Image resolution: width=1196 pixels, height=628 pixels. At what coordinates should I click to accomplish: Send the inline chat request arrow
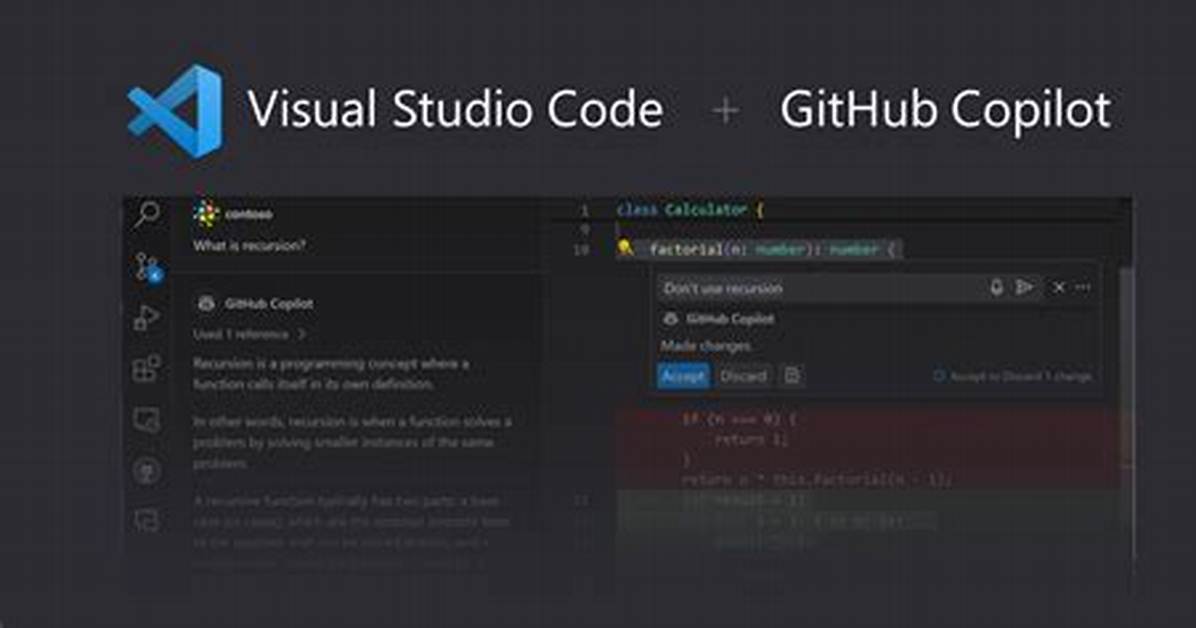click(1024, 288)
